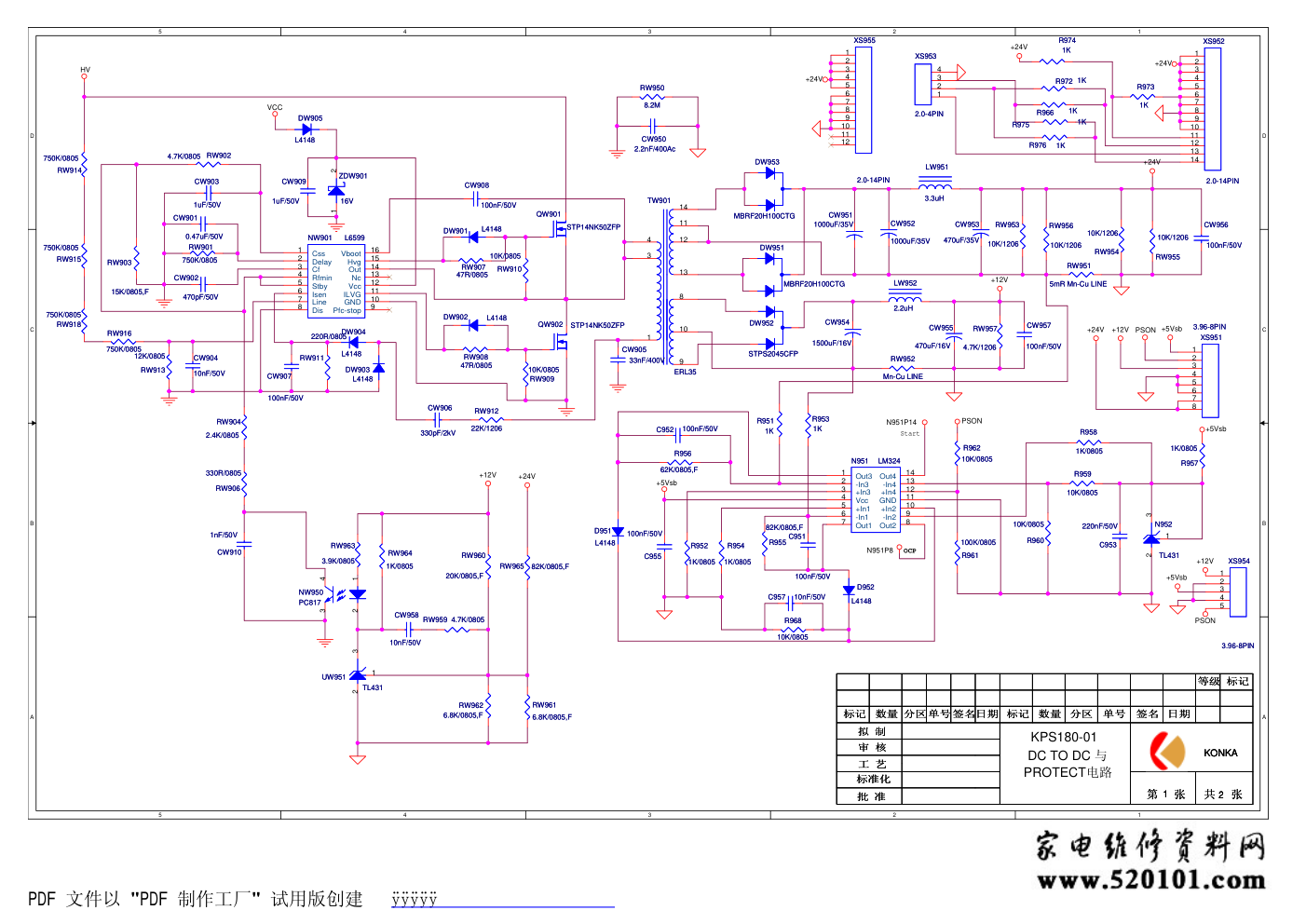The image size is (1306, 924).
Task: Select the XS955 connector block
Action: coord(864,100)
